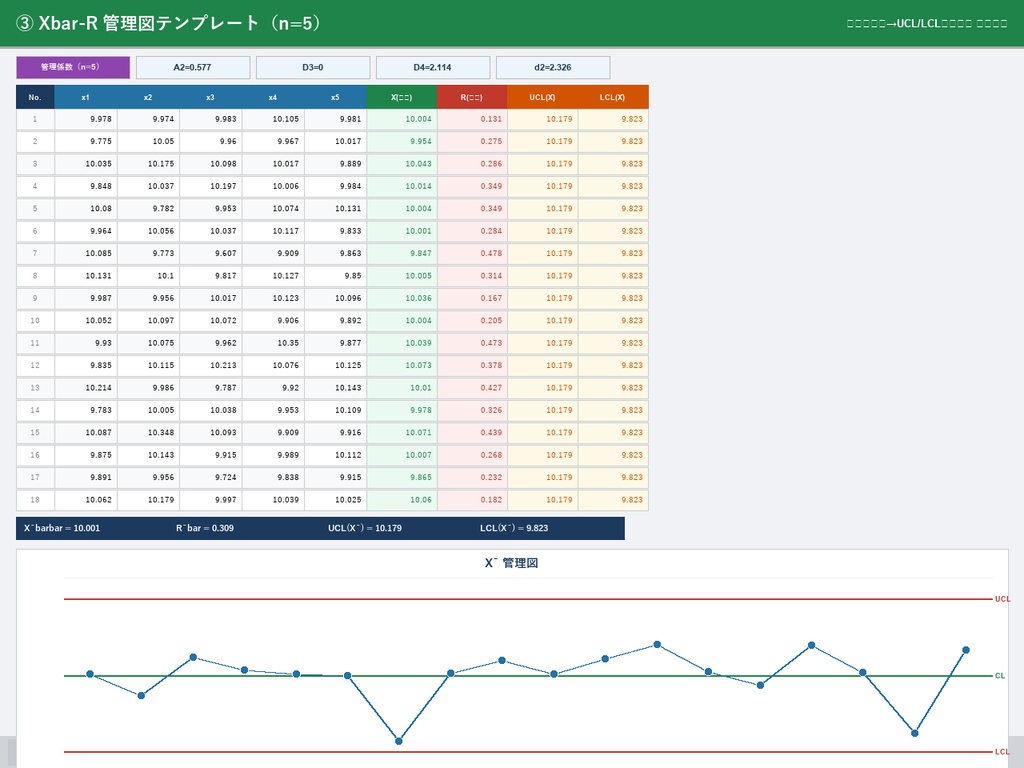Click the green CL label on chart
The width and height of the screenshot is (1024, 768).
(999, 676)
